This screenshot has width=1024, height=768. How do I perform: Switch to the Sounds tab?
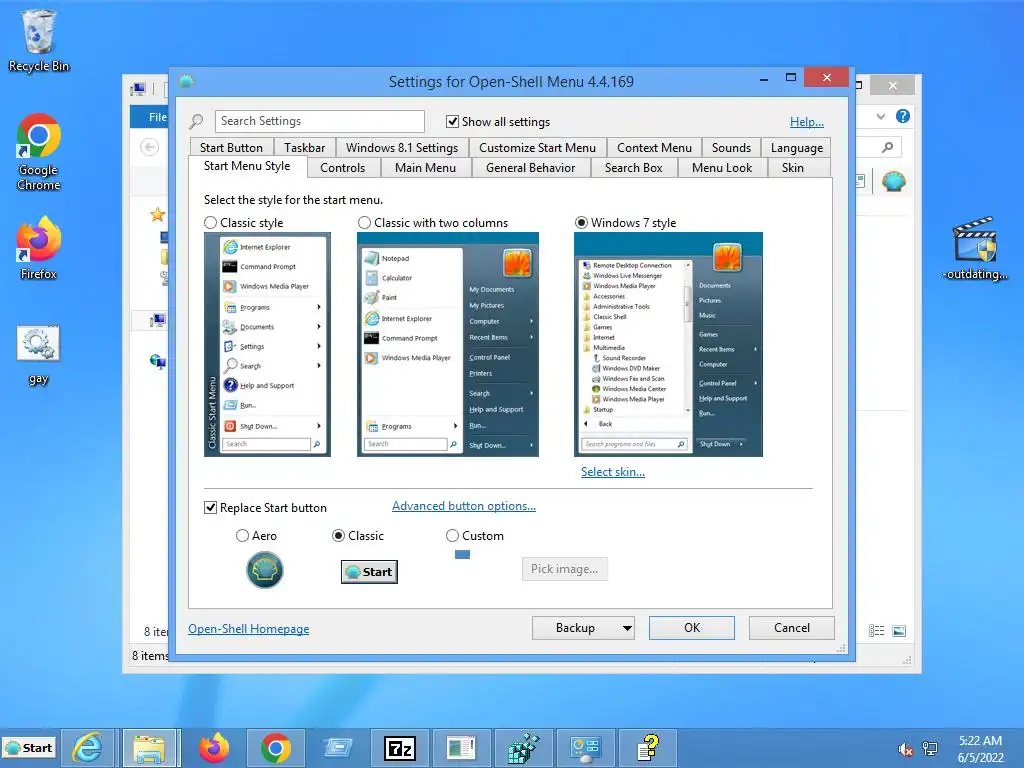[731, 148]
